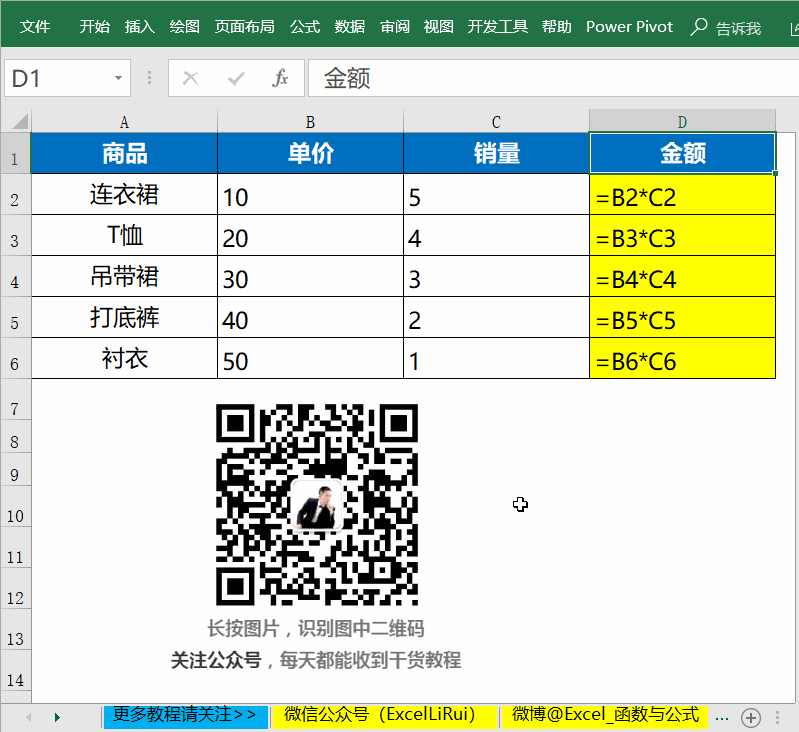Image resolution: width=799 pixels, height=732 pixels.
Task: Click the 告诉我 search magnifier icon
Action: tap(699, 26)
